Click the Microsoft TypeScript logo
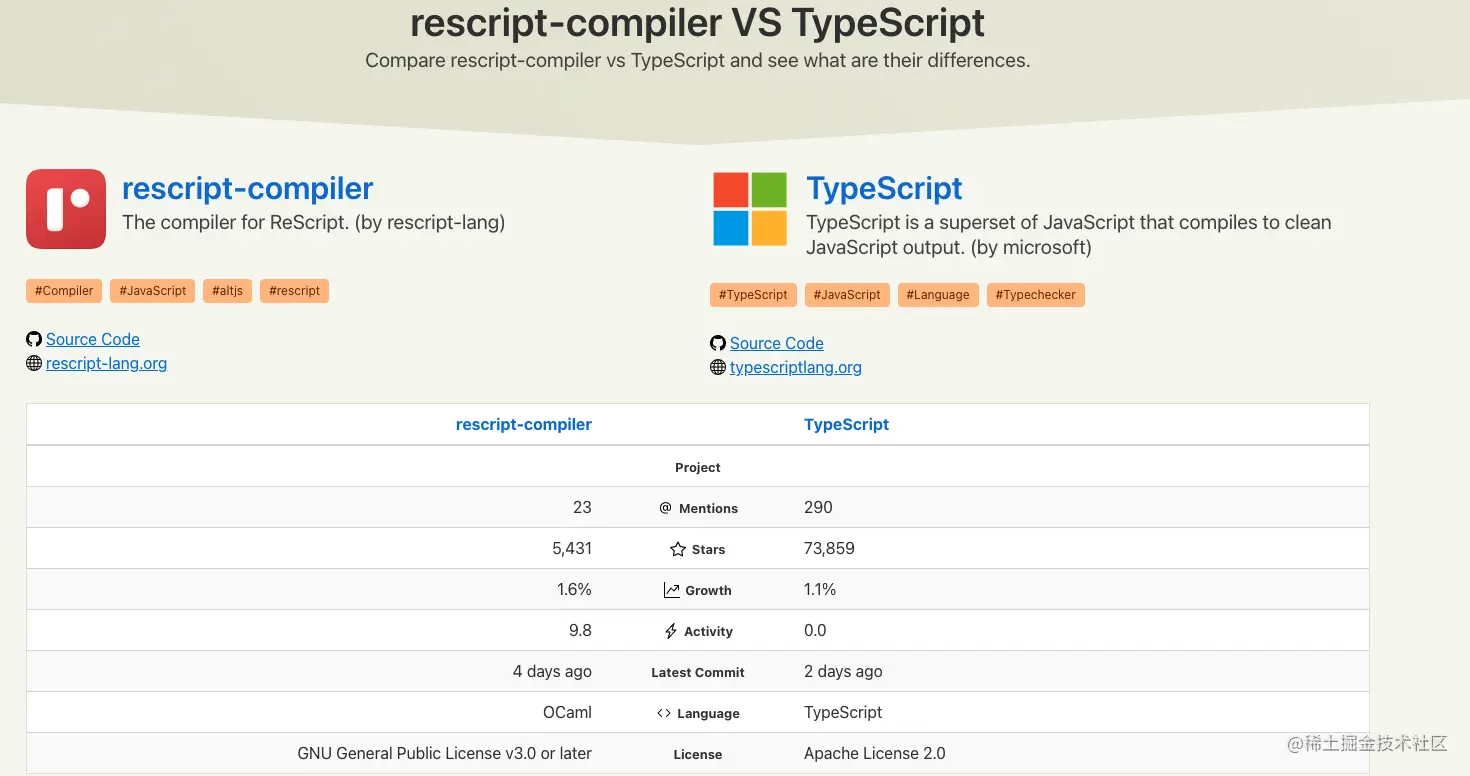This screenshot has width=1470, height=776. pyautogui.click(x=749, y=209)
